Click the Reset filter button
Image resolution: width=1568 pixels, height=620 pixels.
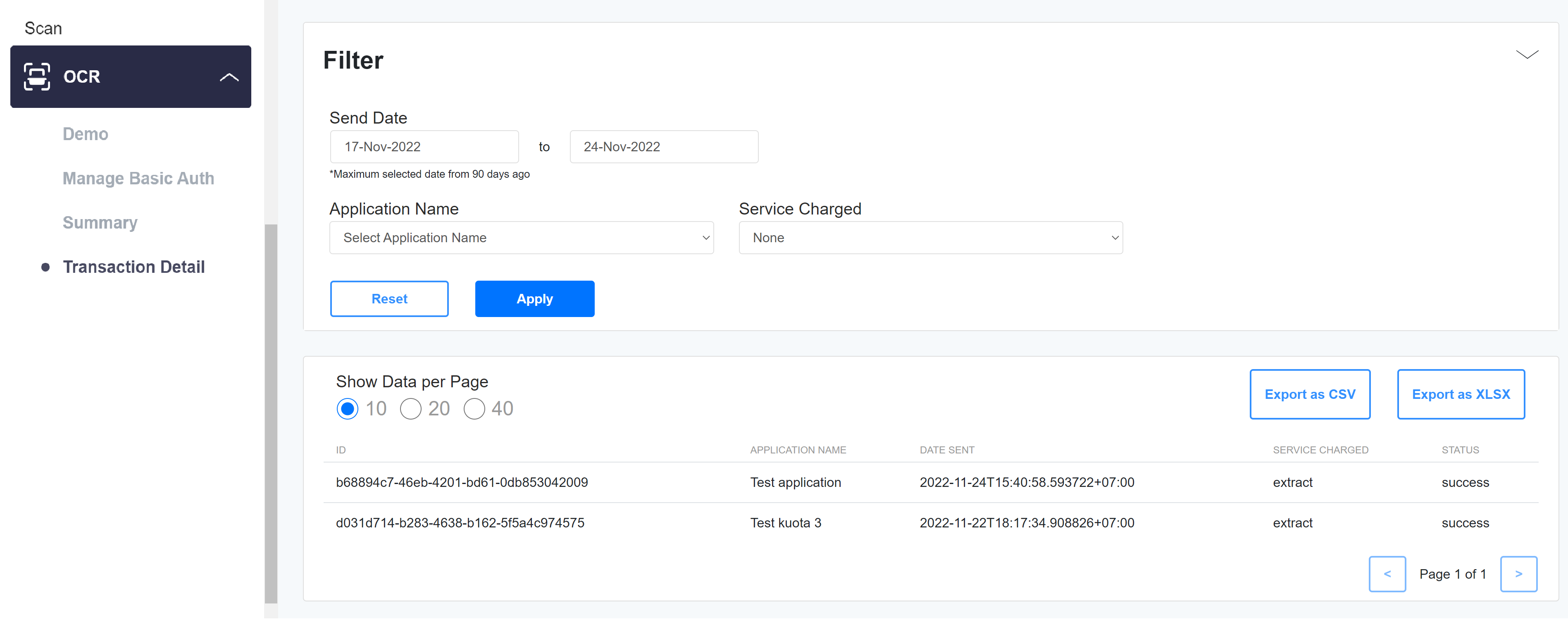389,299
